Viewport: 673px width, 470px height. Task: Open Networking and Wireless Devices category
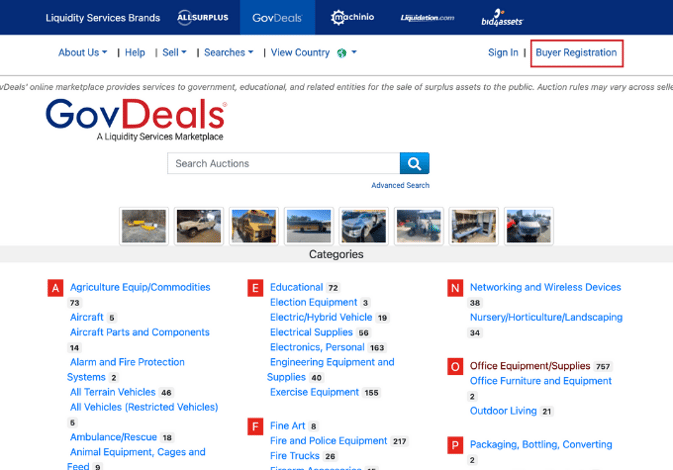pos(546,287)
